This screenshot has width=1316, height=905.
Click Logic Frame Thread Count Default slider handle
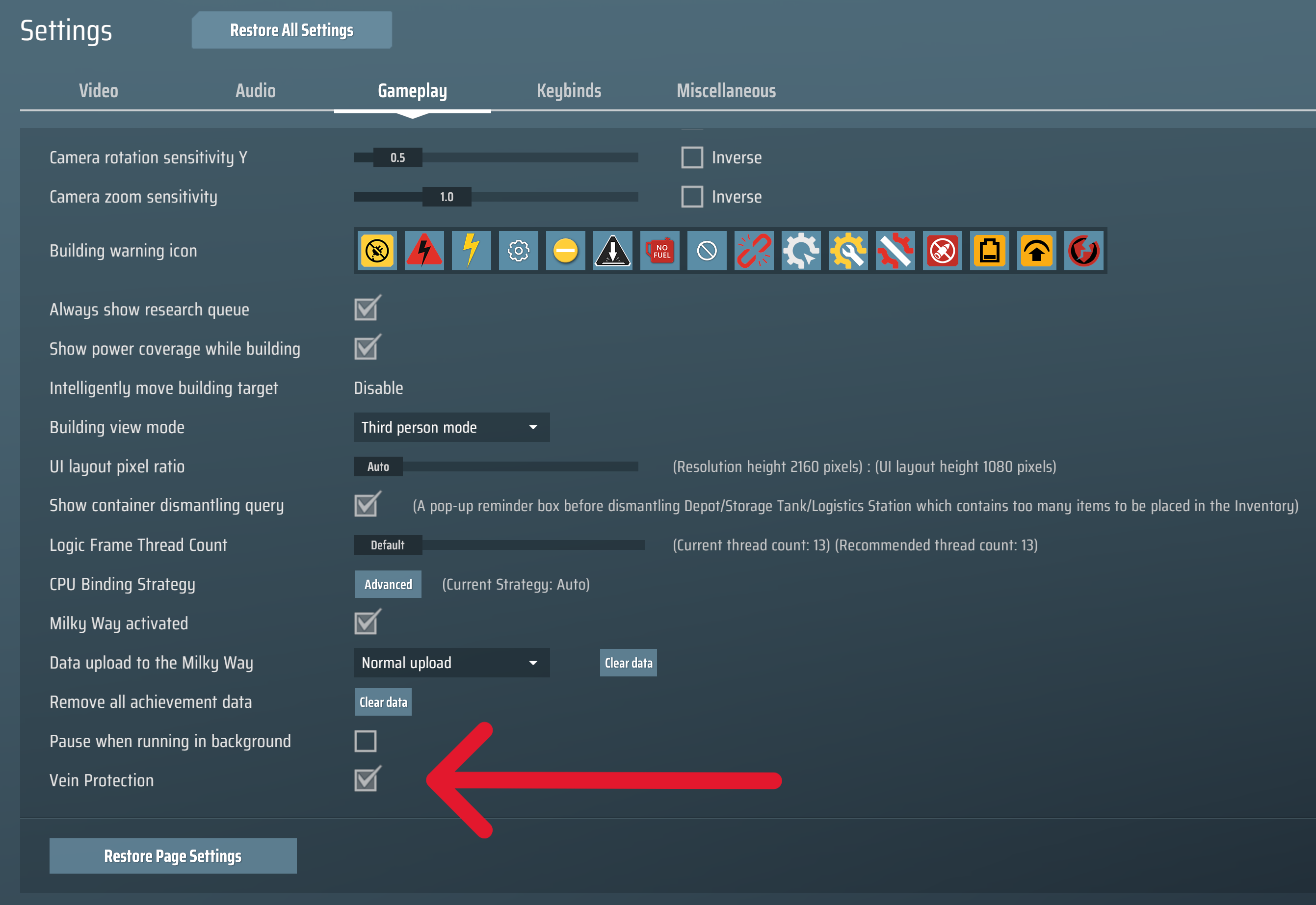click(x=388, y=544)
